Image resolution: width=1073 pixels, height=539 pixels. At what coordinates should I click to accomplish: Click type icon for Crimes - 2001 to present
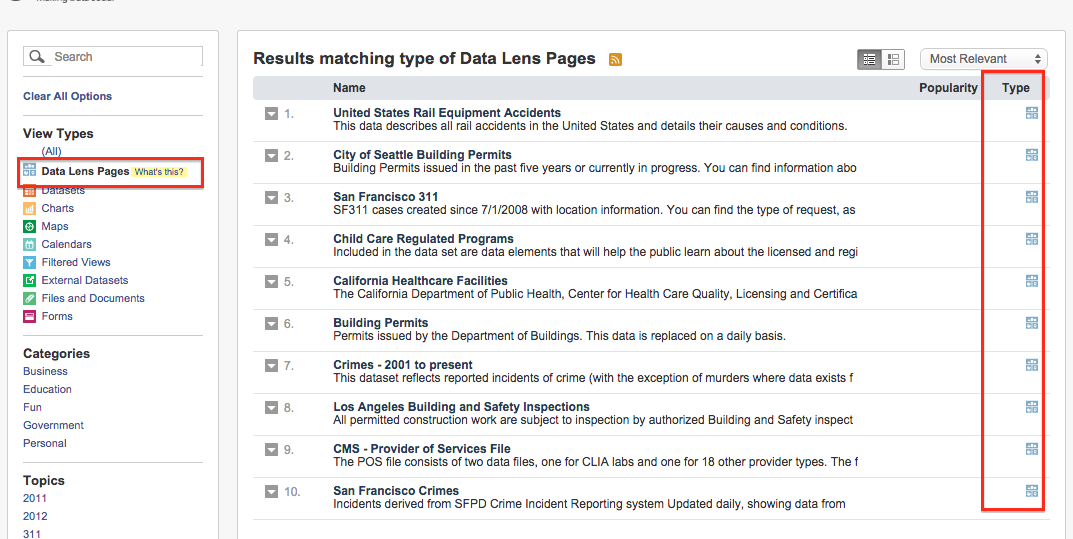click(1032, 365)
